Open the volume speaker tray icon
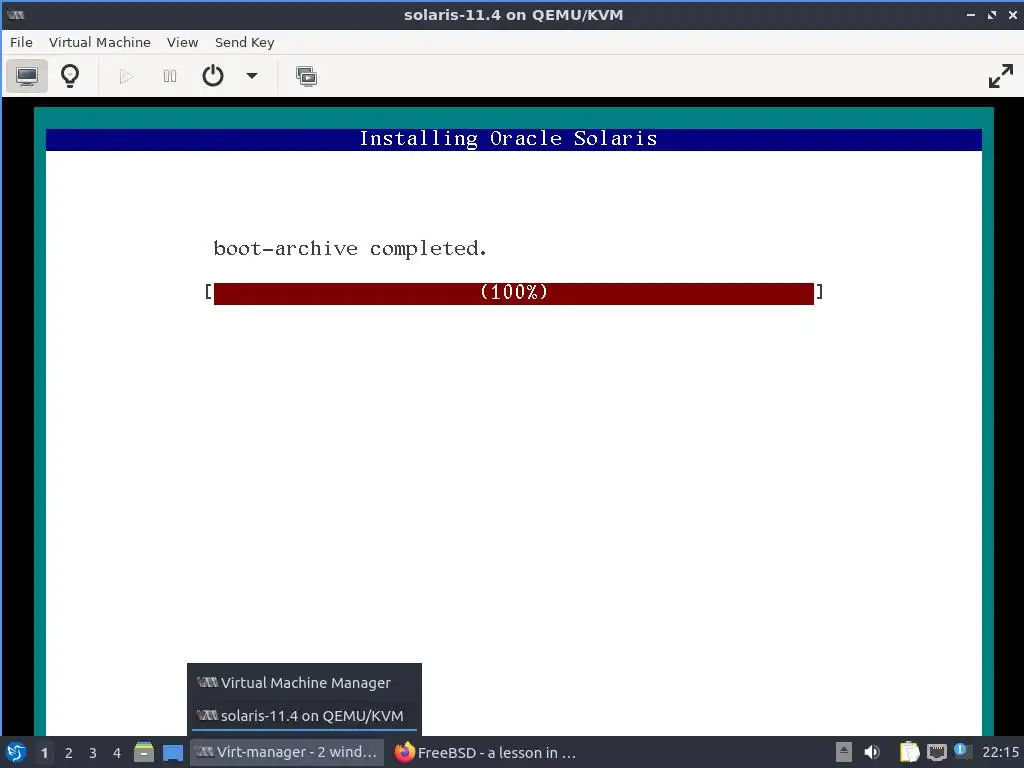Image resolution: width=1024 pixels, height=768 pixels. (872, 752)
